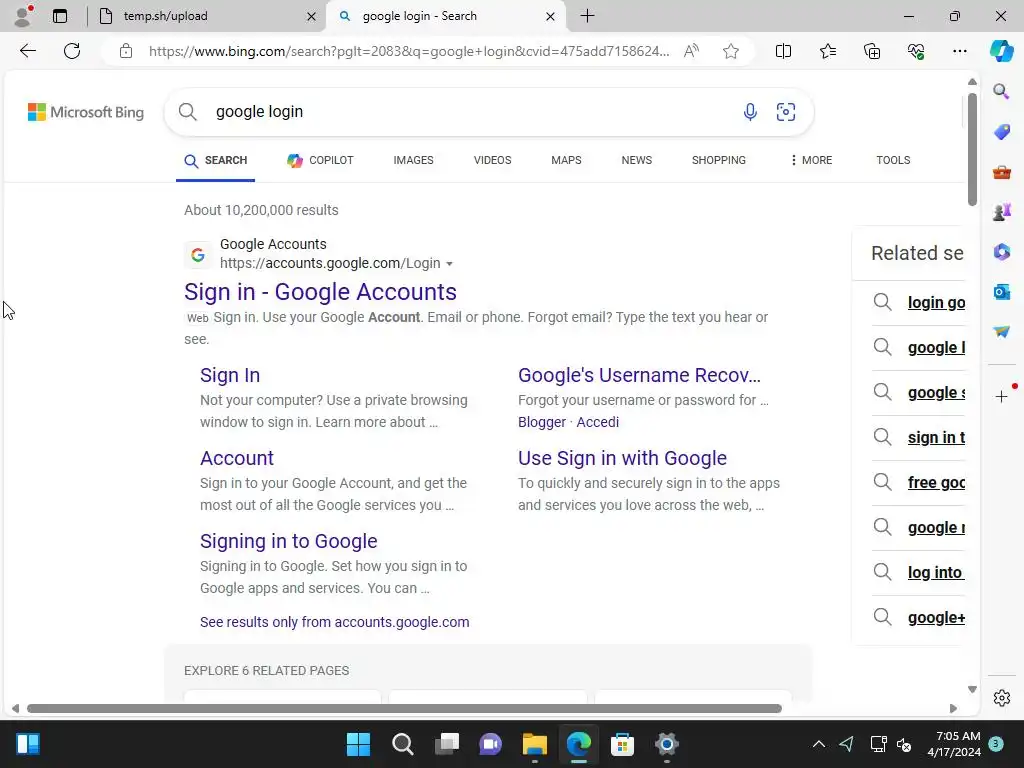Open sidebar Games chess icon

[1001, 212]
